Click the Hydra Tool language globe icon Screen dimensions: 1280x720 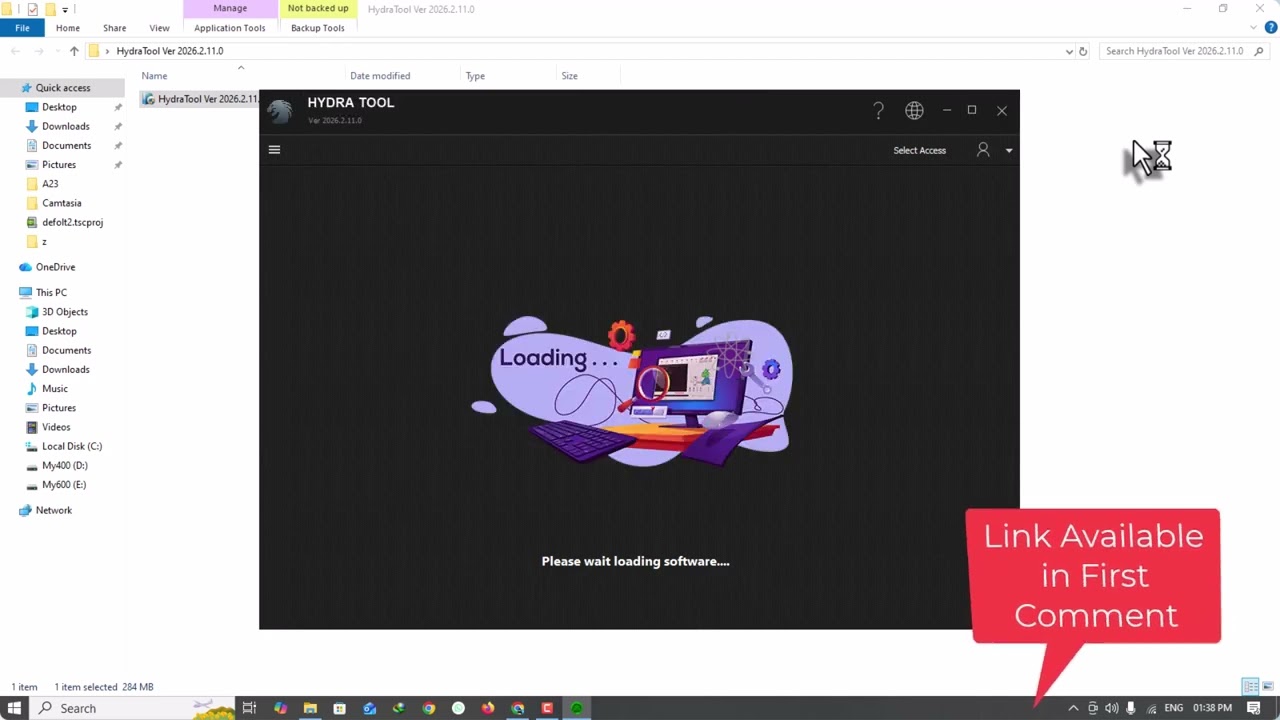pyautogui.click(x=914, y=111)
